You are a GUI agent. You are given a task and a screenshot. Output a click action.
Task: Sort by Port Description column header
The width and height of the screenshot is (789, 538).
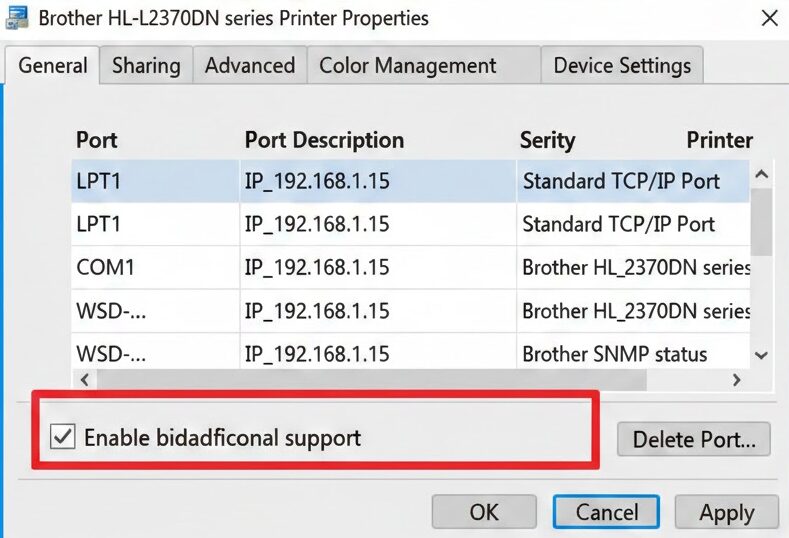click(x=324, y=140)
